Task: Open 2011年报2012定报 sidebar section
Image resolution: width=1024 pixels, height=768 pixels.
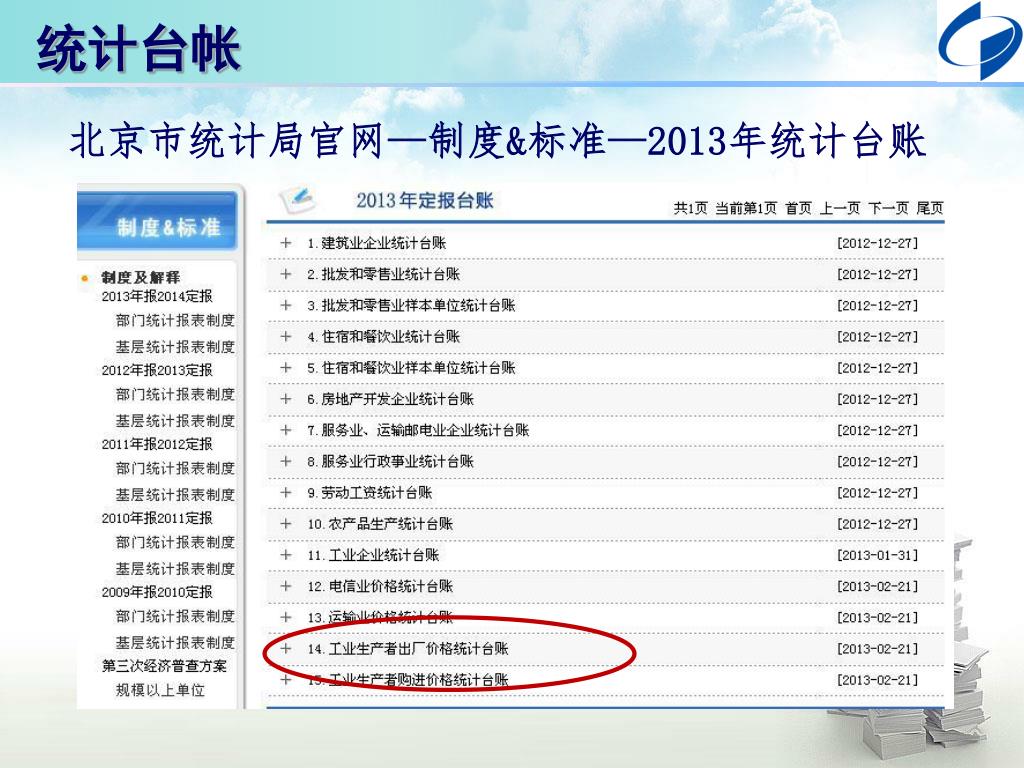Action: (157, 444)
